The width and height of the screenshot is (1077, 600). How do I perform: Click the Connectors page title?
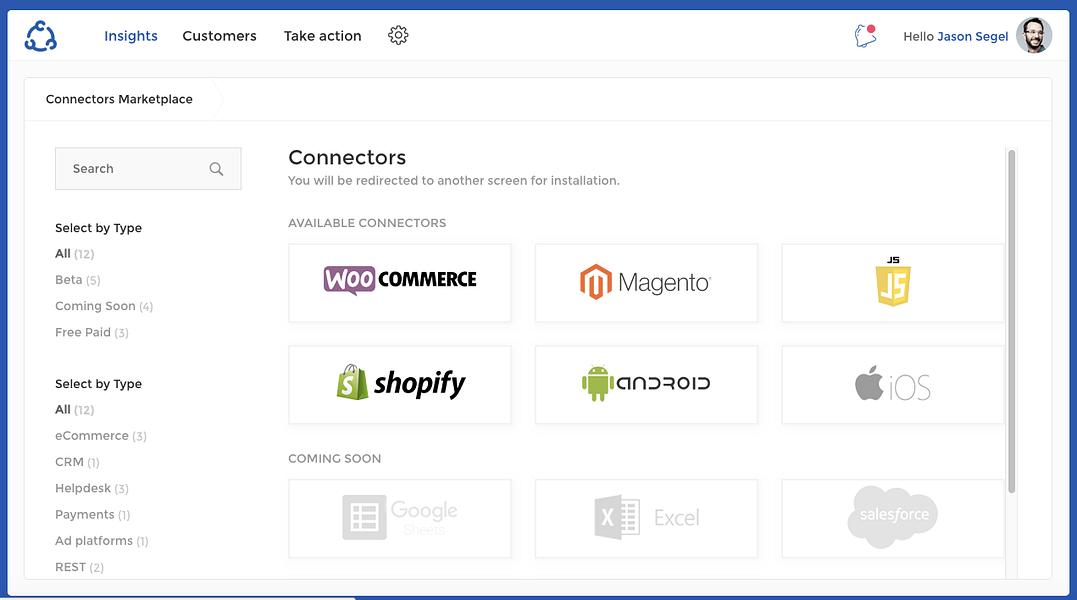(347, 157)
